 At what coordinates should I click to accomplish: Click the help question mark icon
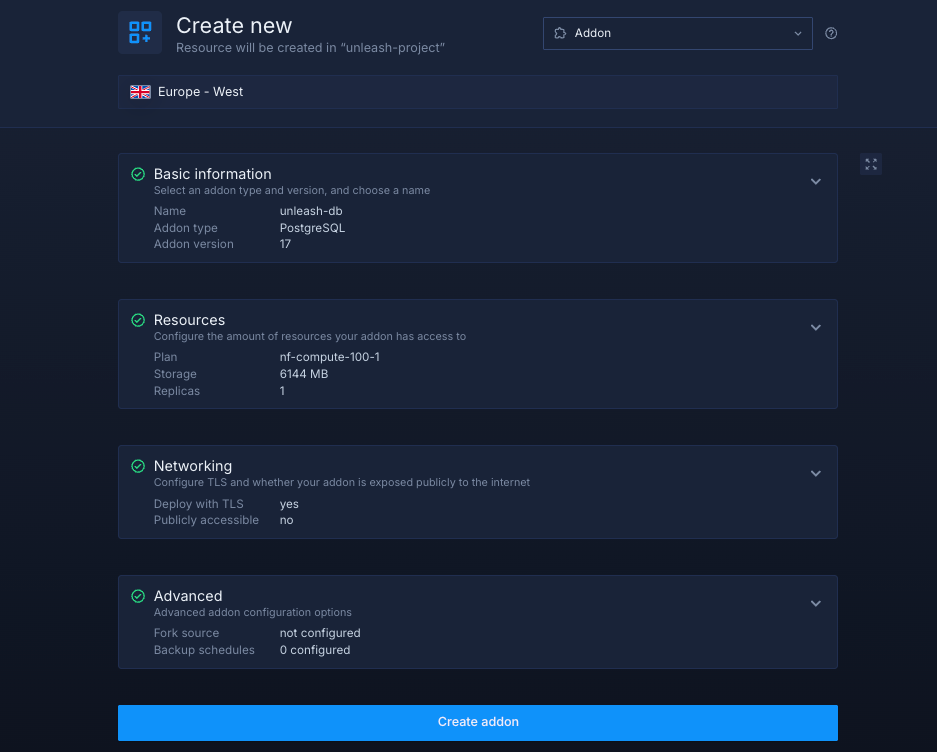[831, 33]
